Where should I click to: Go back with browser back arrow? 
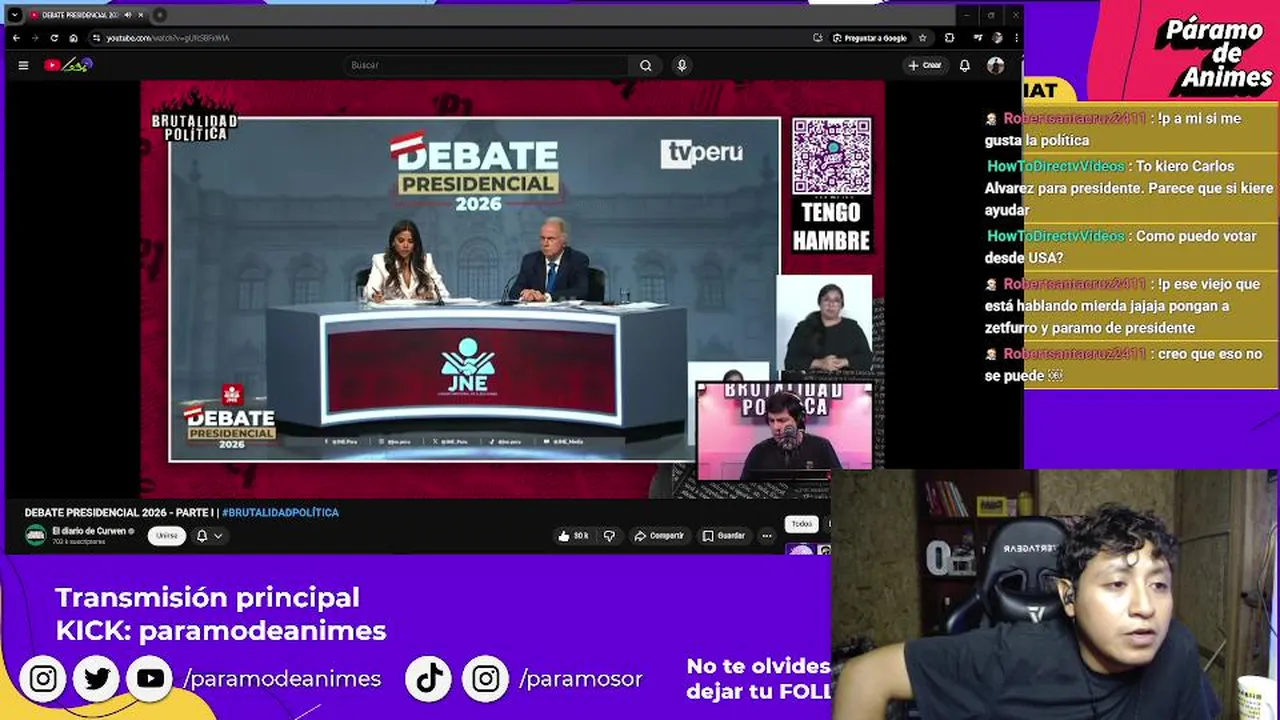click(x=16, y=38)
